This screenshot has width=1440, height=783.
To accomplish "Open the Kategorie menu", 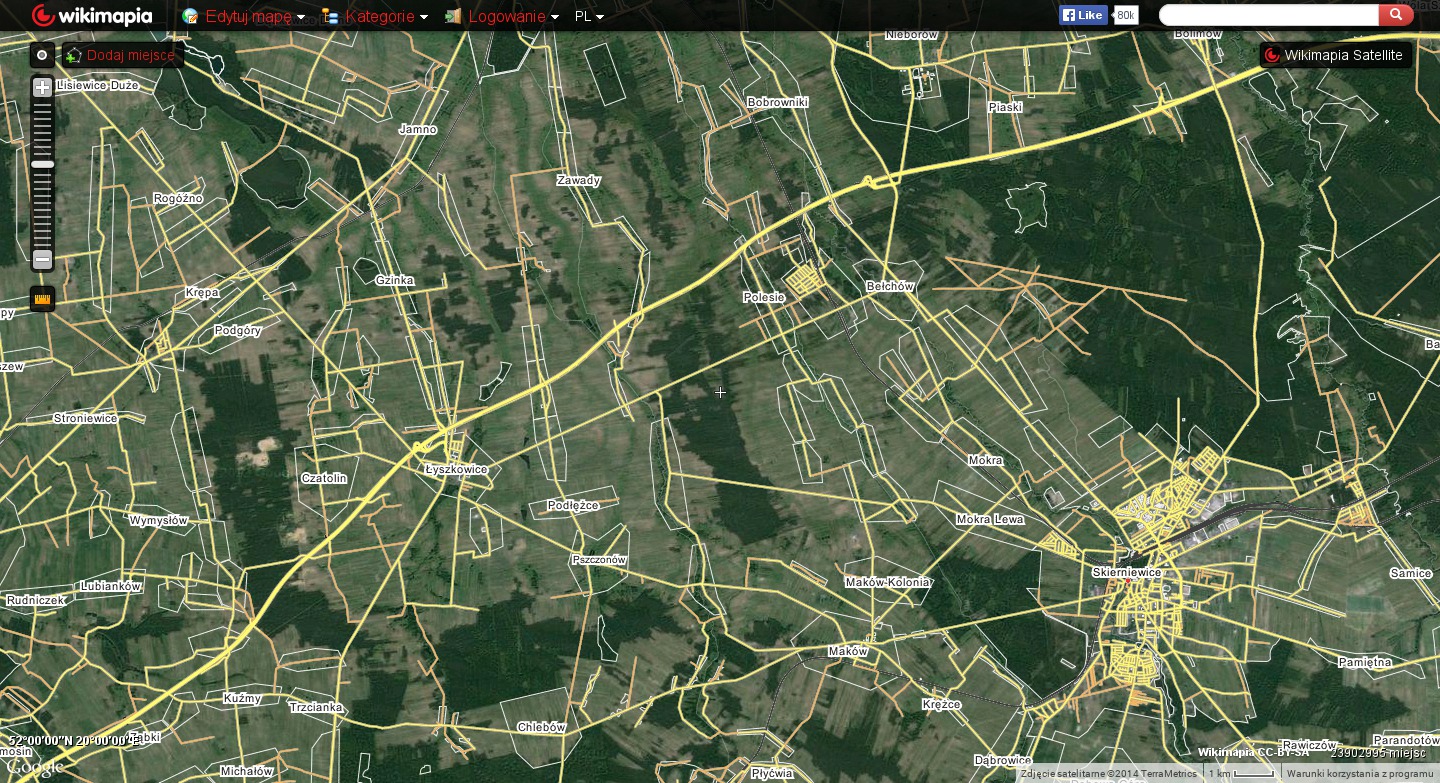I will point(387,16).
